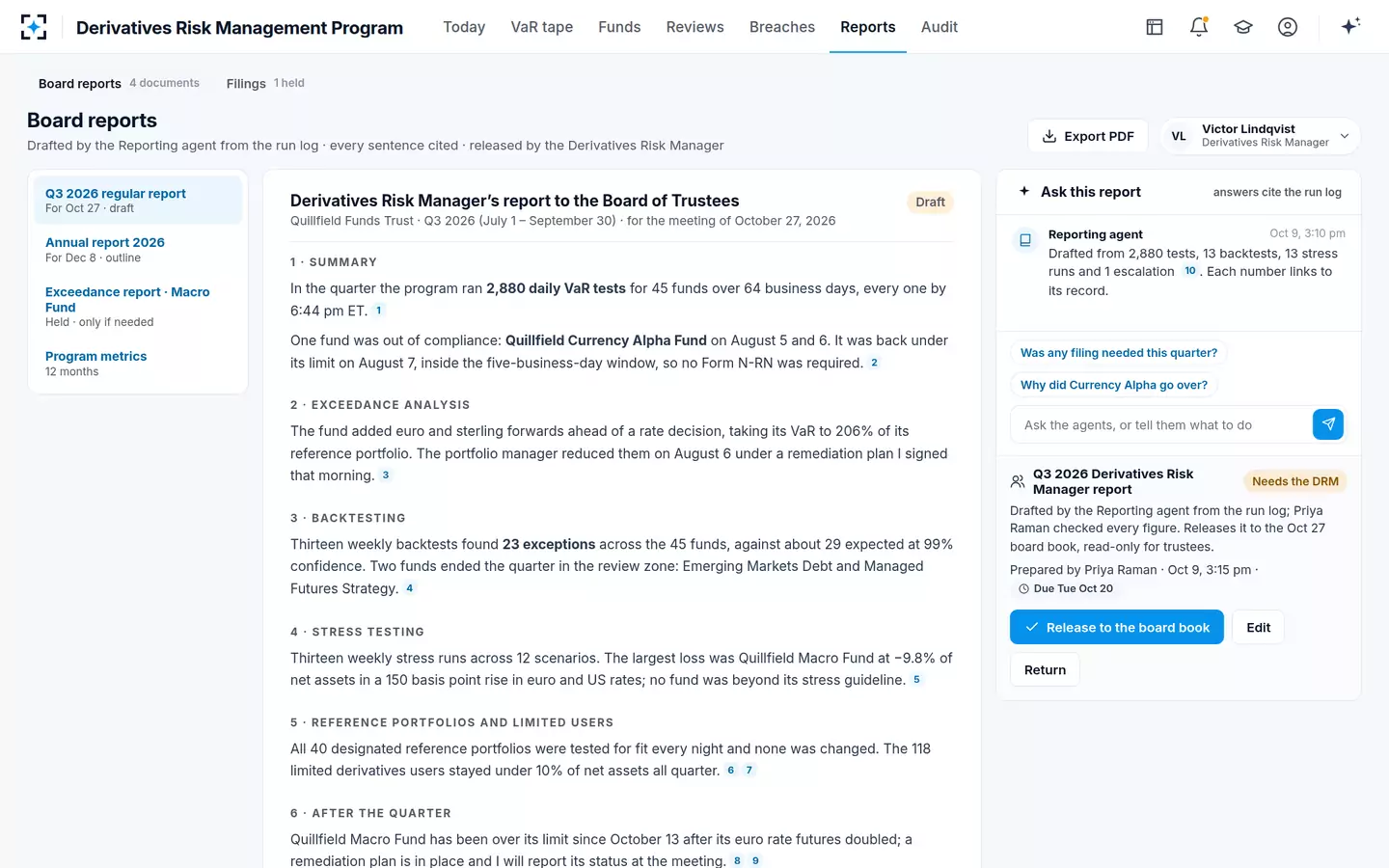1389x868 pixels.
Task: Click the app logo icon
Action: tap(34, 27)
